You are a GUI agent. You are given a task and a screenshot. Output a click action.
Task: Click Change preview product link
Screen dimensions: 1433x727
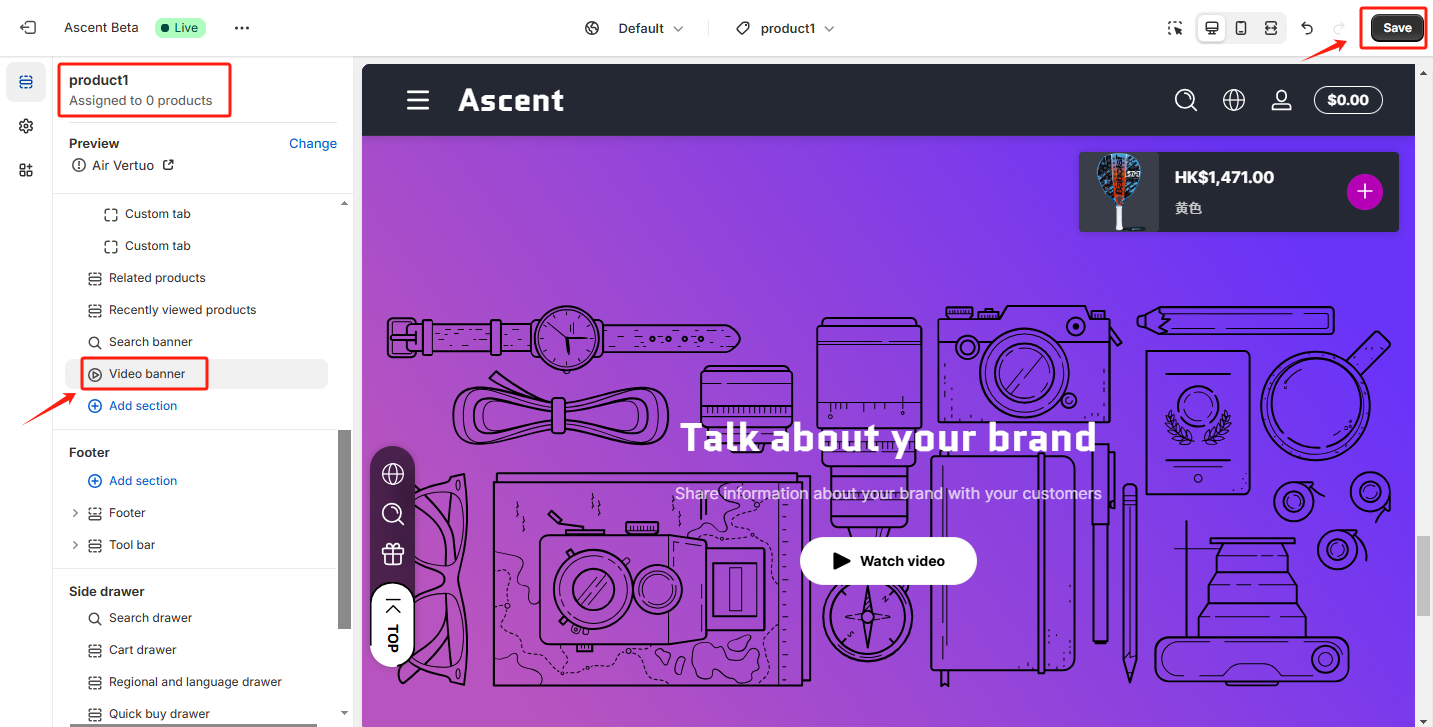[x=312, y=143]
